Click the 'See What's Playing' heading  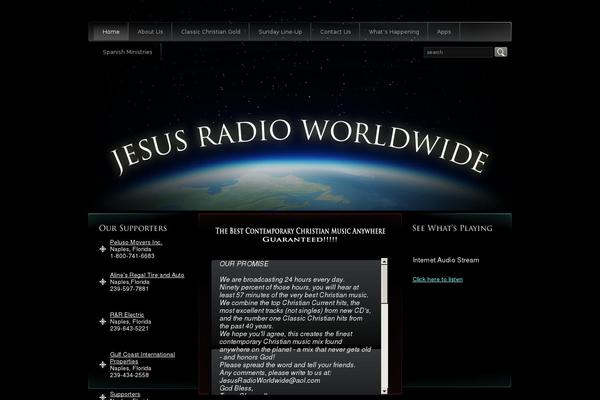click(452, 228)
